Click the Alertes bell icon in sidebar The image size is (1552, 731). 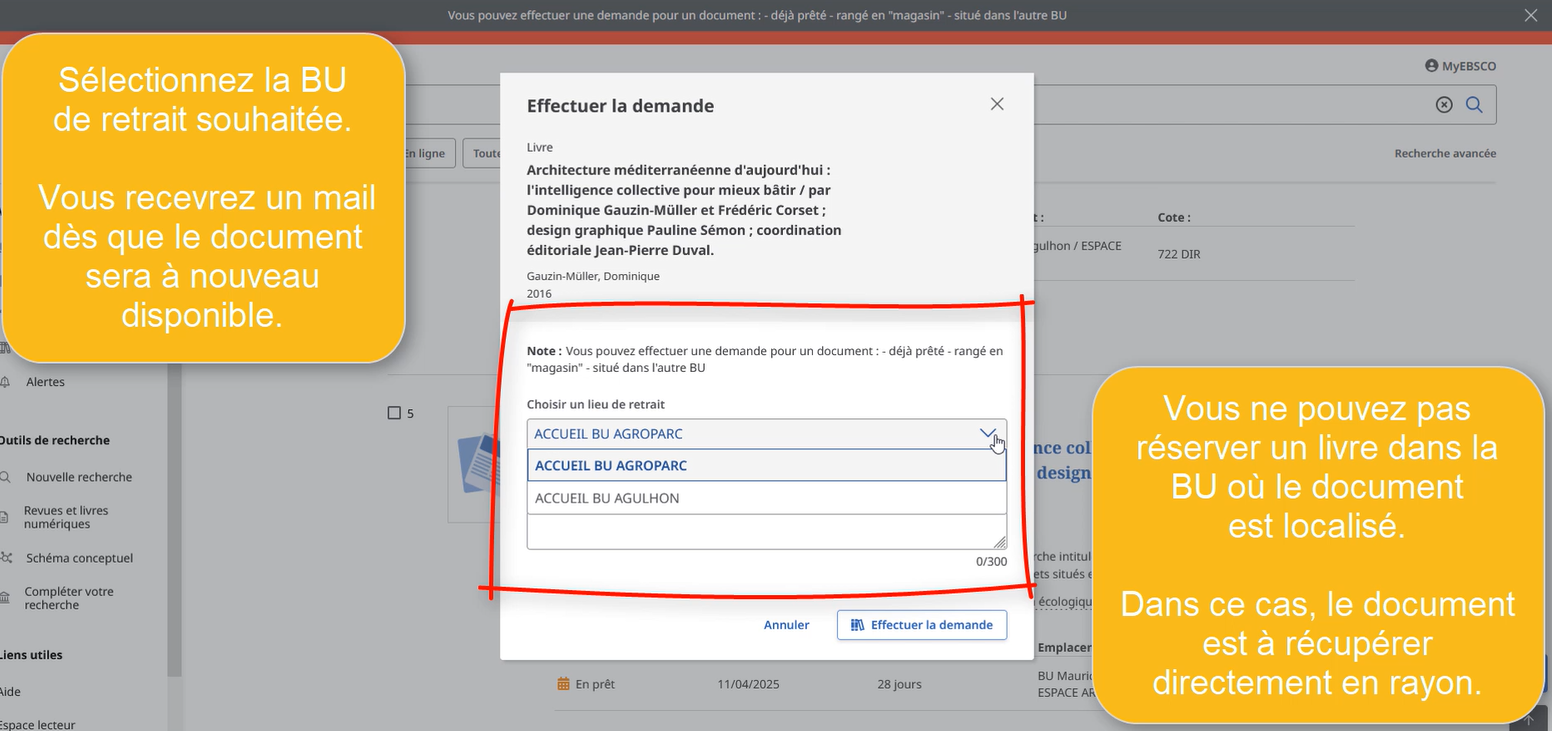coord(6,382)
